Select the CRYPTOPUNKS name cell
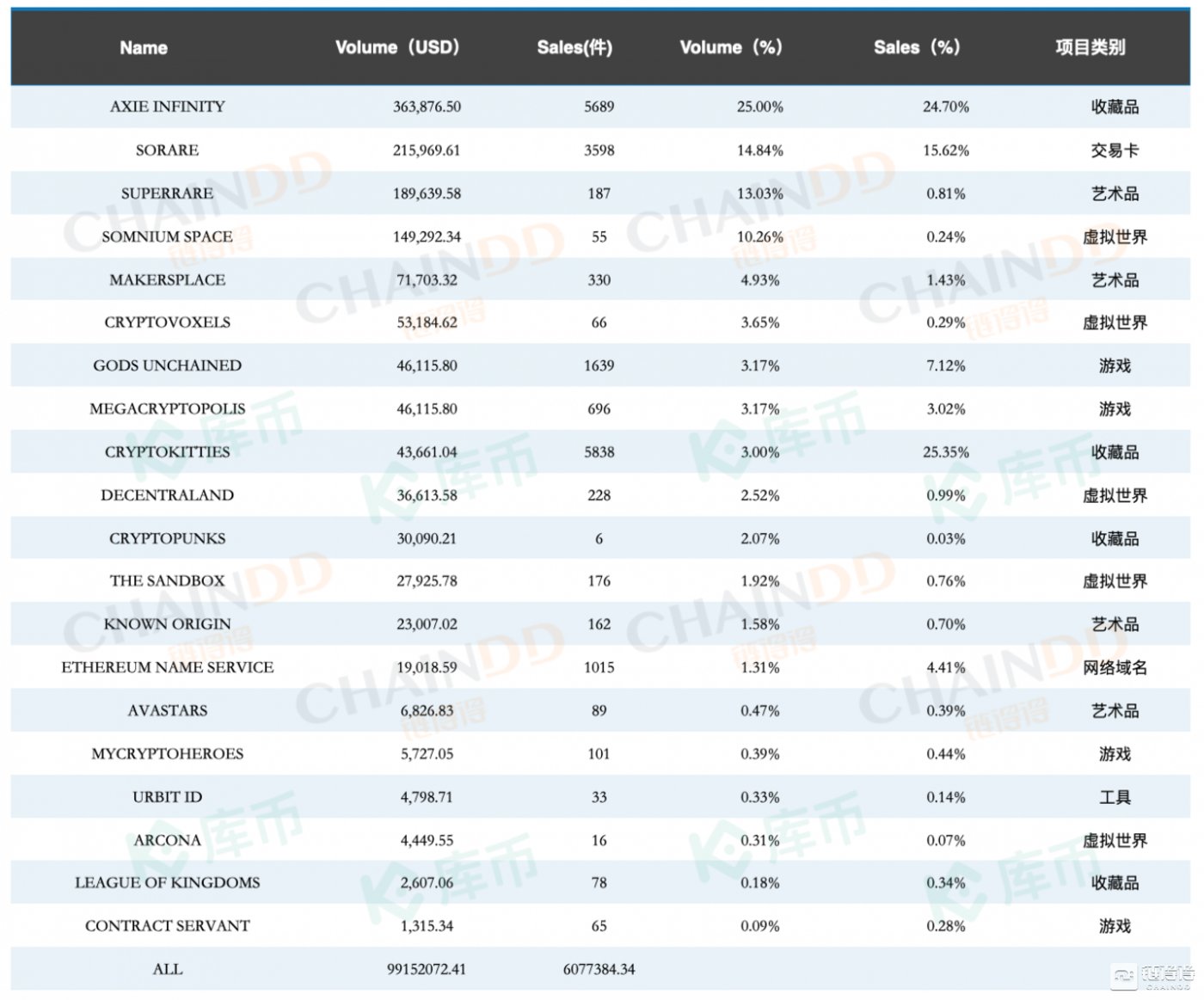This screenshot has width=1204, height=1000. (x=168, y=538)
